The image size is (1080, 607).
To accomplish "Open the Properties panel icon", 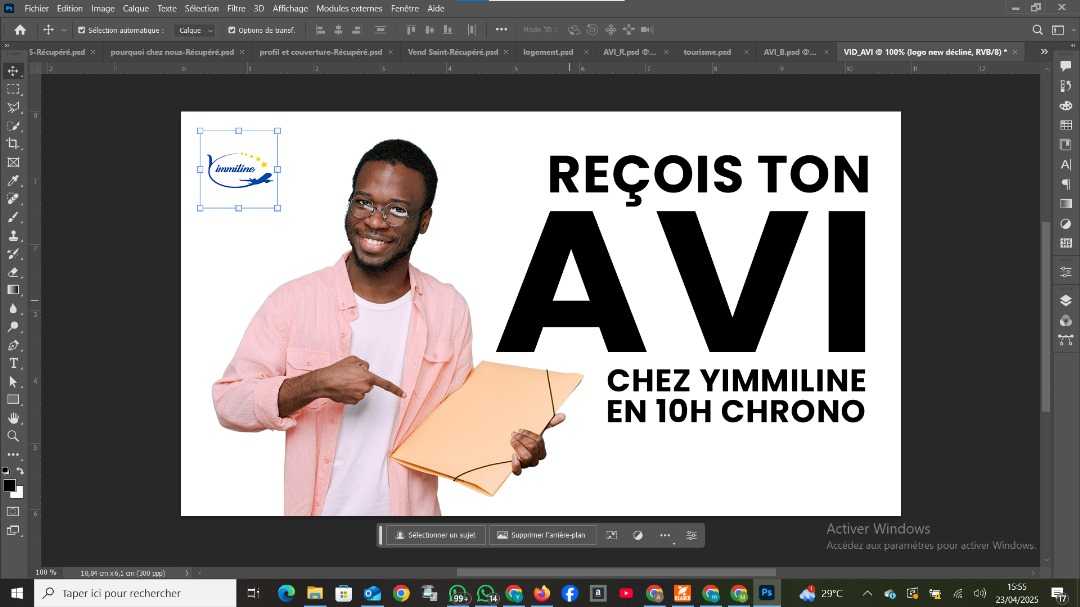I will click(1066, 271).
